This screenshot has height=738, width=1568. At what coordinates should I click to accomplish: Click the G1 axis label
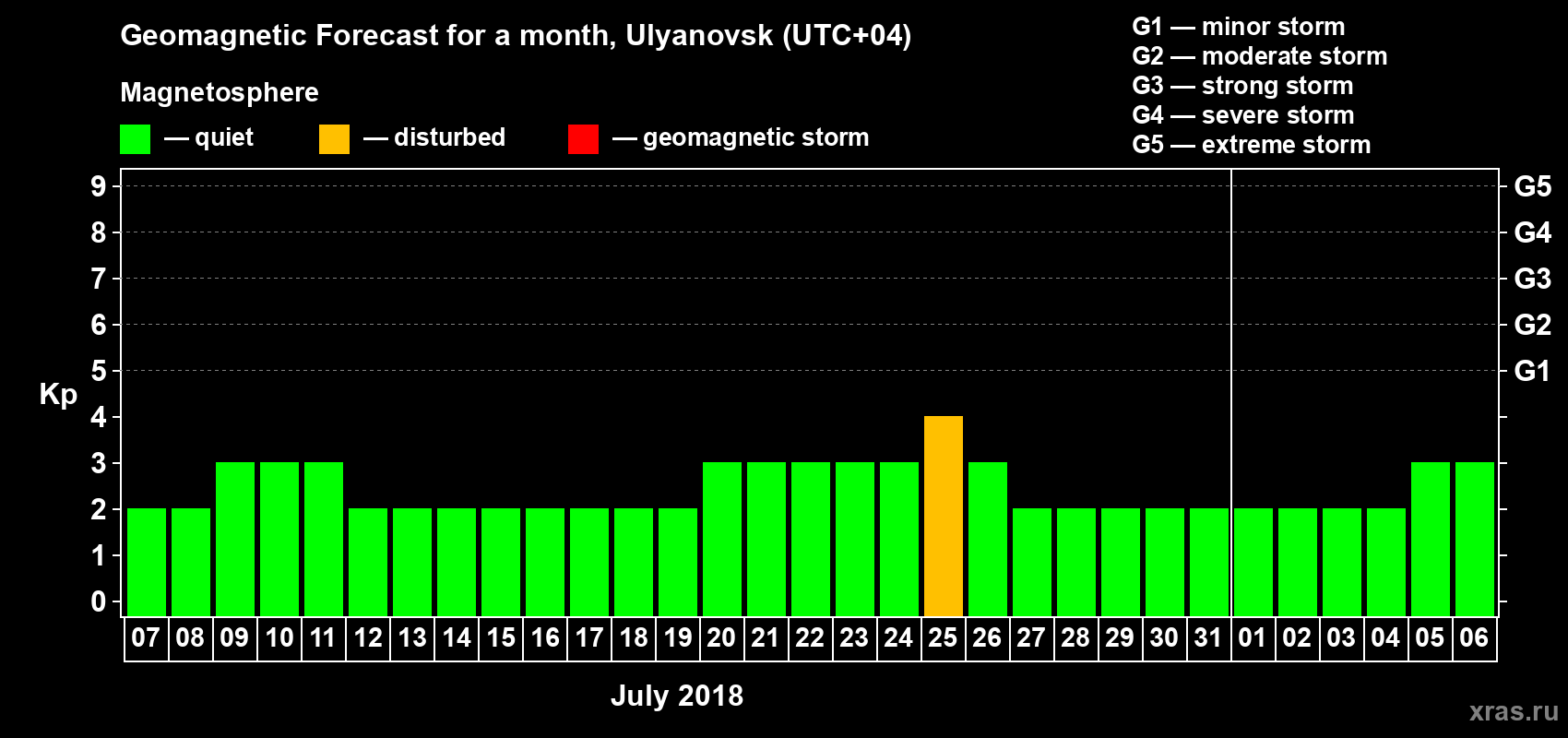(1533, 371)
